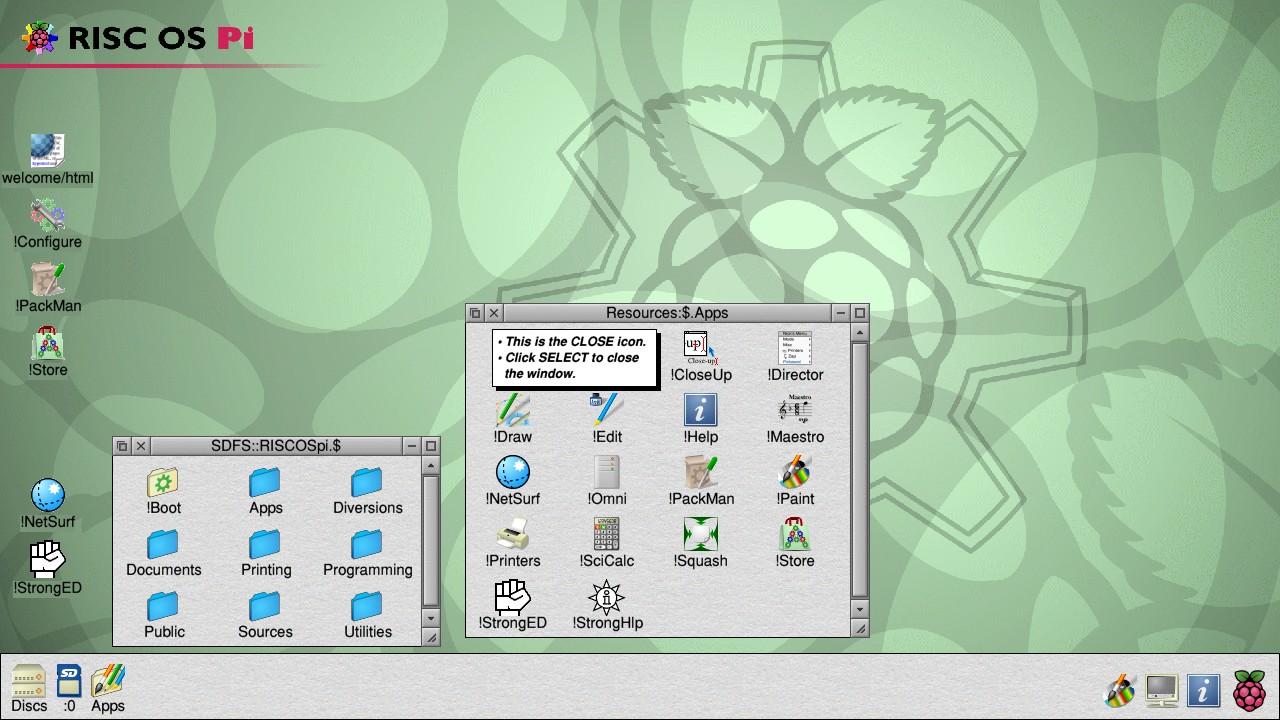Open the Programming folder
This screenshot has height=720, width=1280.
coord(367,545)
